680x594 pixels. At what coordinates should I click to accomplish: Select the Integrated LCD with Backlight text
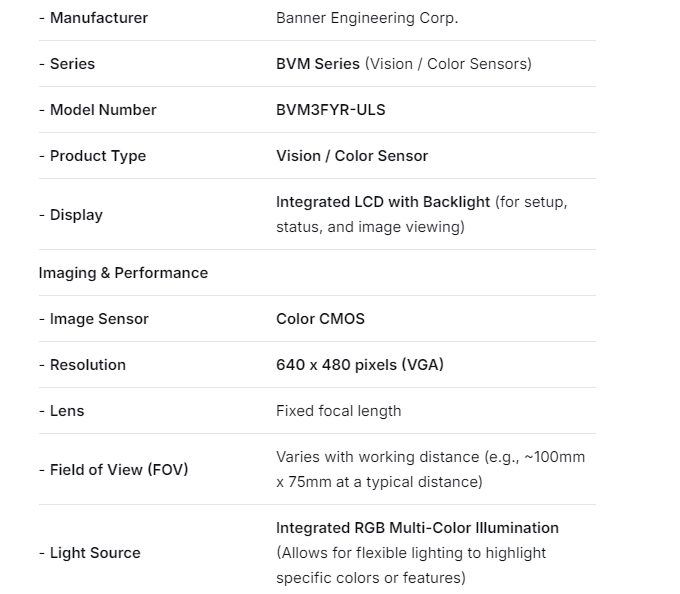click(383, 202)
